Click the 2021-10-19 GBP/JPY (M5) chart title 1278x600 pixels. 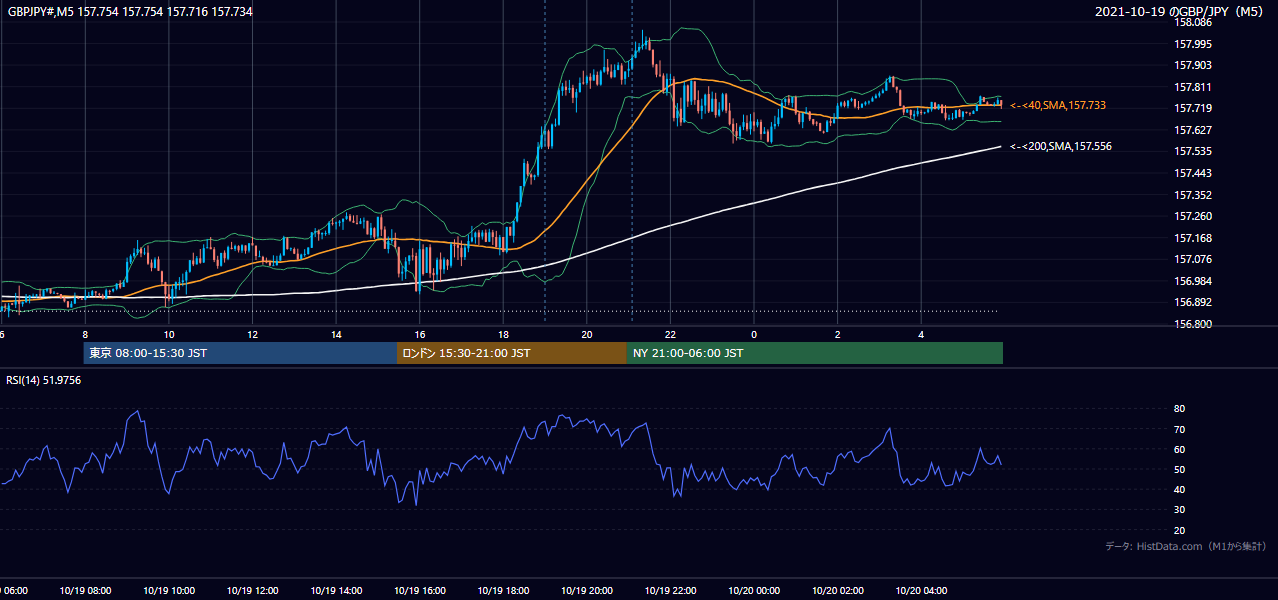pos(1181,12)
